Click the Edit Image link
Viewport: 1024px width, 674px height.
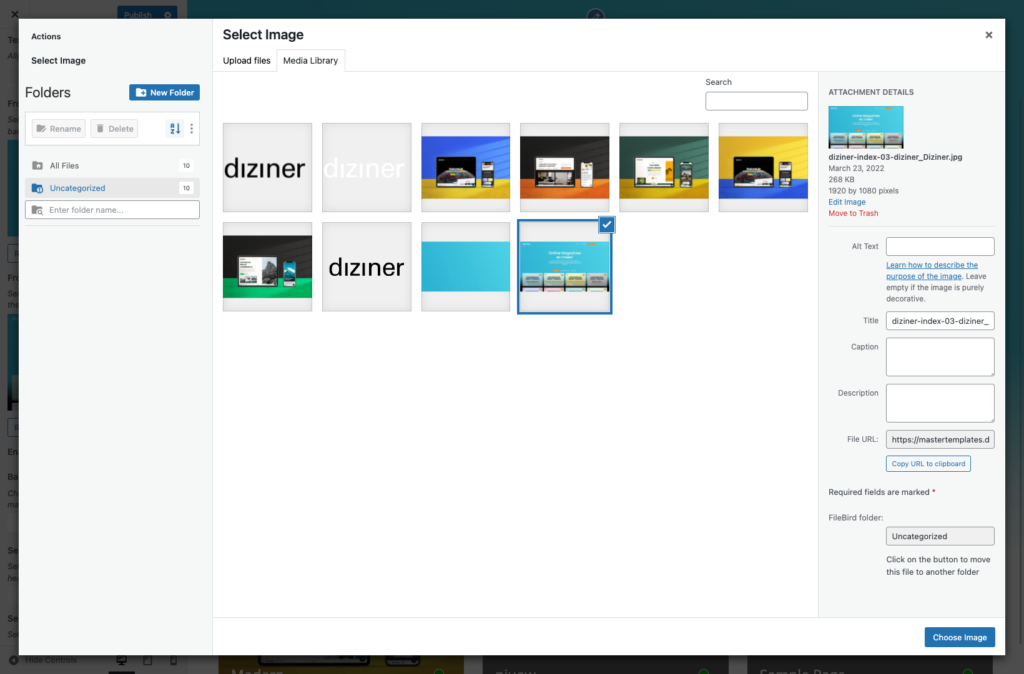click(x=847, y=202)
